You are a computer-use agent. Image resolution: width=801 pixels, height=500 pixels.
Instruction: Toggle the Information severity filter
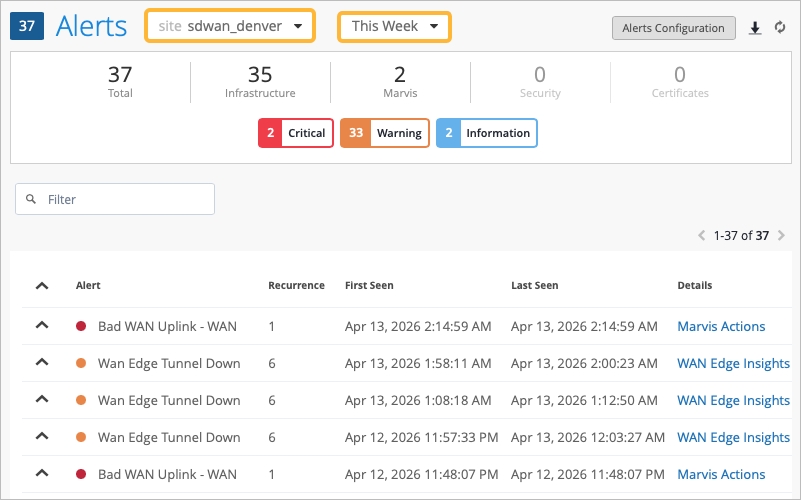click(x=486, y=133)
